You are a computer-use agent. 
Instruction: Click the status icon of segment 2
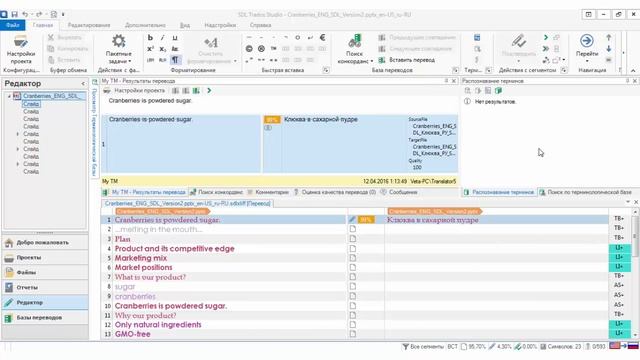pyautogui.click(x=353, y=229)
